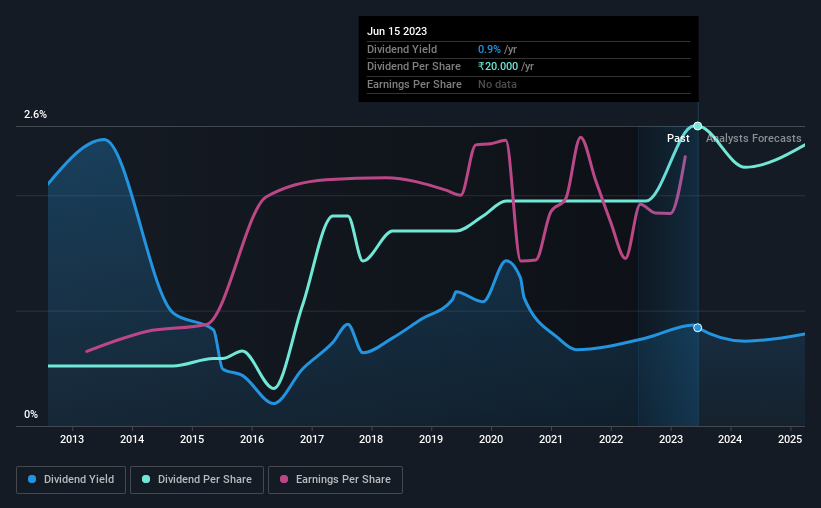Click the 2015 x-axis label
This screenshot has width=821, height=508.
(192, 439)
